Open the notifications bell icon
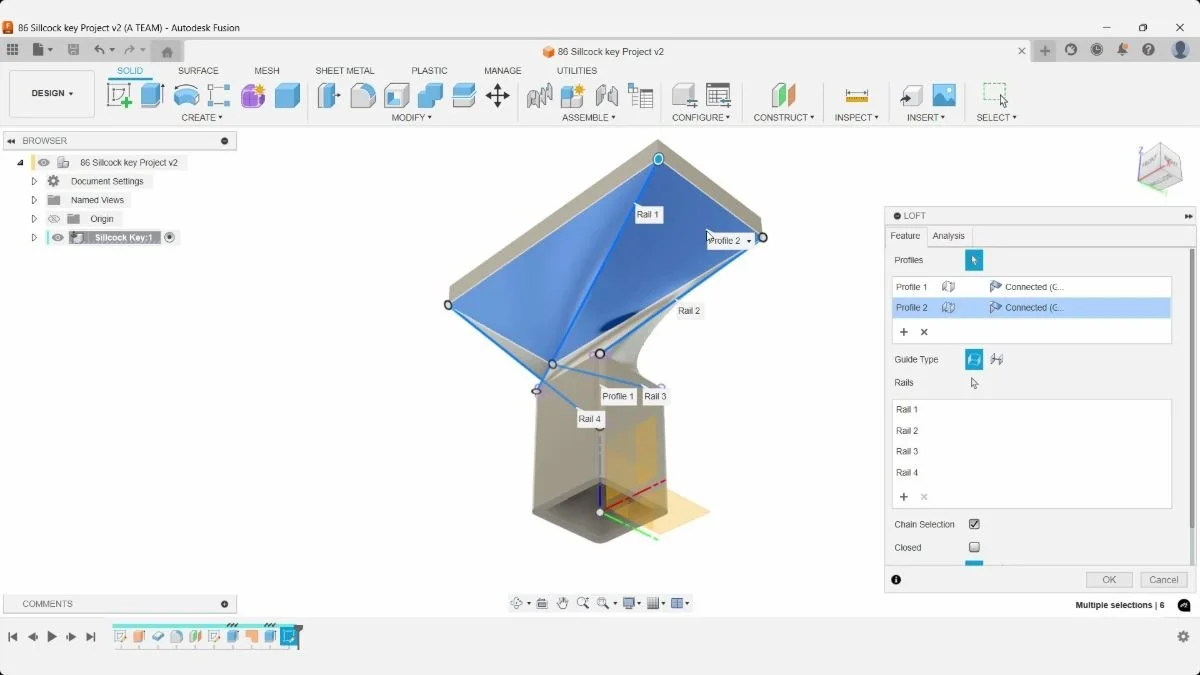Screen dimensions: 1200x675 tap(1123, 50)
